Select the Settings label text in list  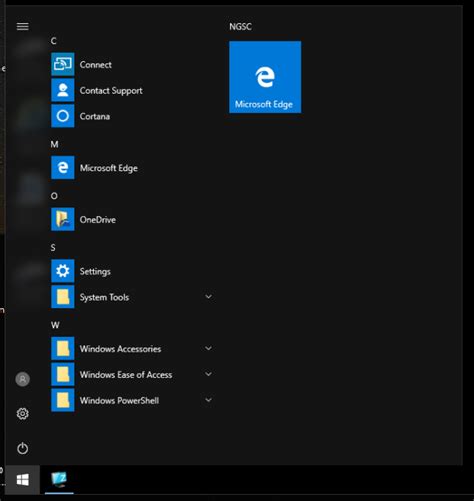[x=95, y=272]
